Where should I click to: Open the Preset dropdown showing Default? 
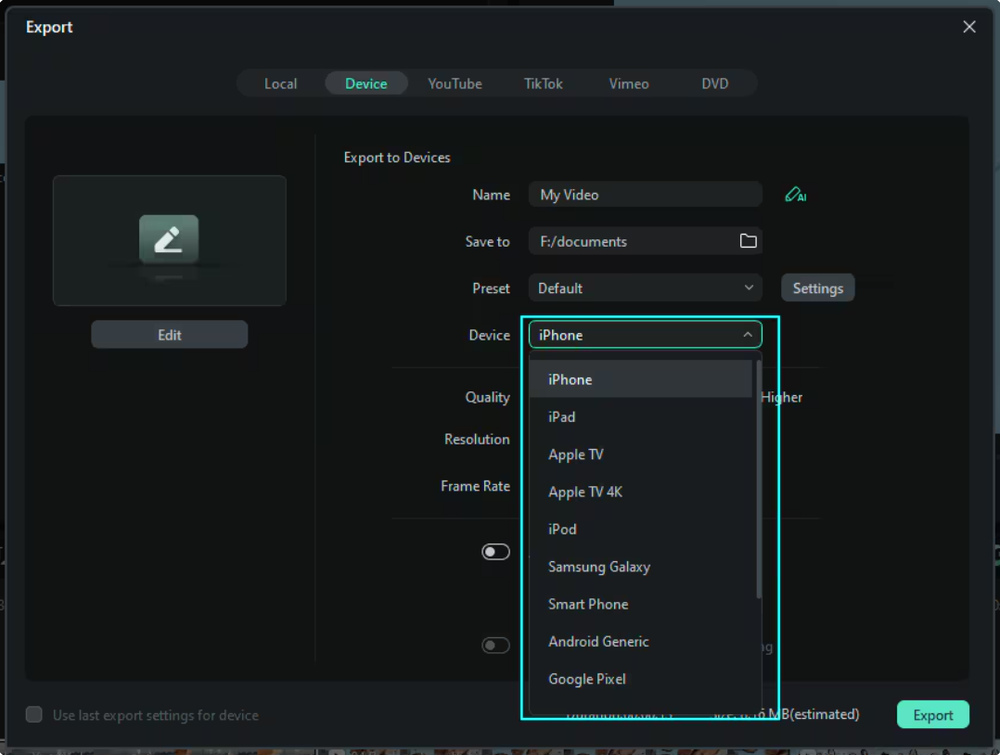pyautogui.click(x=645, y=287)
